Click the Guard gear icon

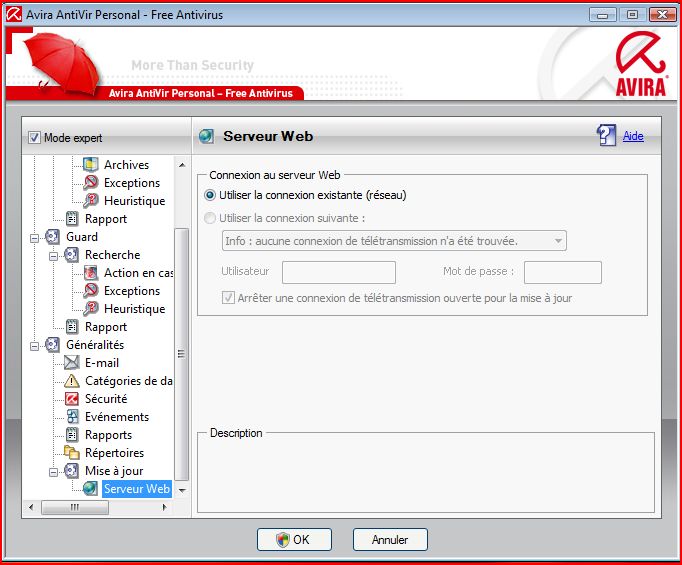(x=52, y=237)
